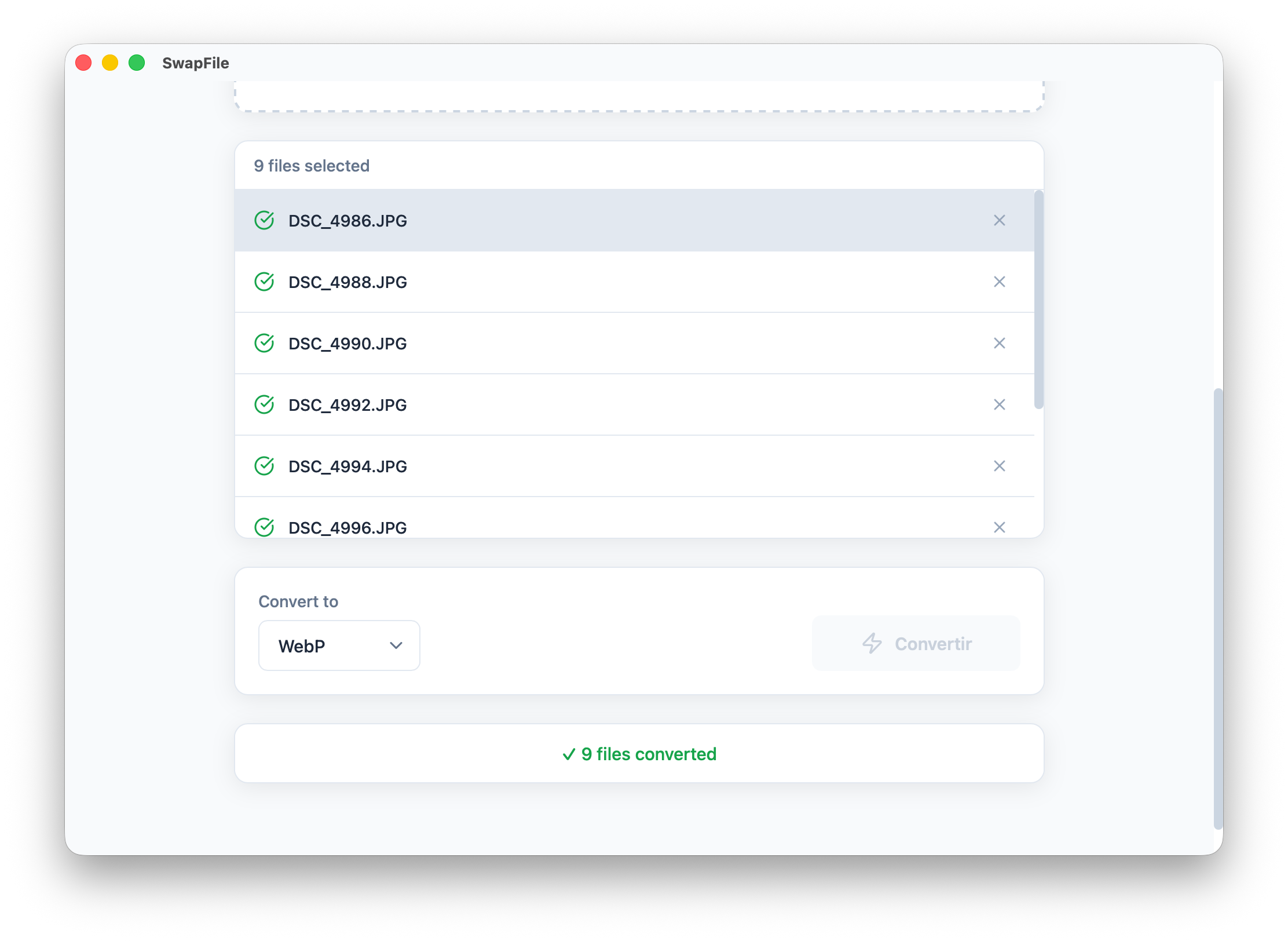Click the 9 files selected header
The width and height of the screenshot is (1288, 941).
[x=311, y=166]
